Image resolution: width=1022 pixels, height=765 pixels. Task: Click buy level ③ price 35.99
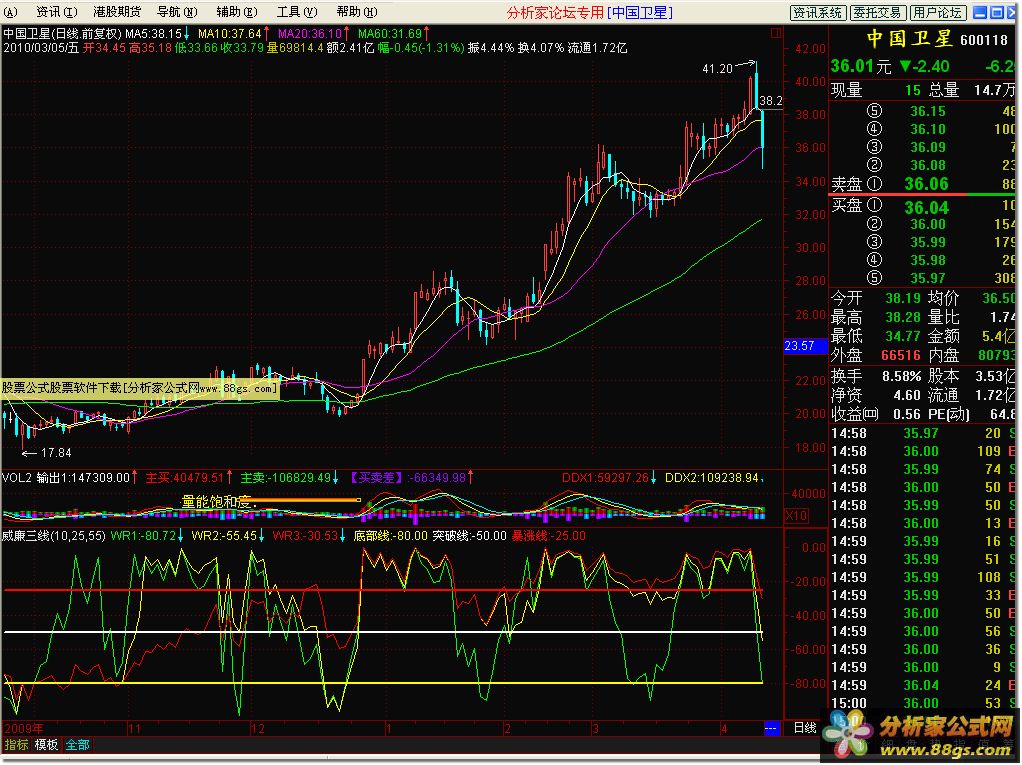[927, 242]
